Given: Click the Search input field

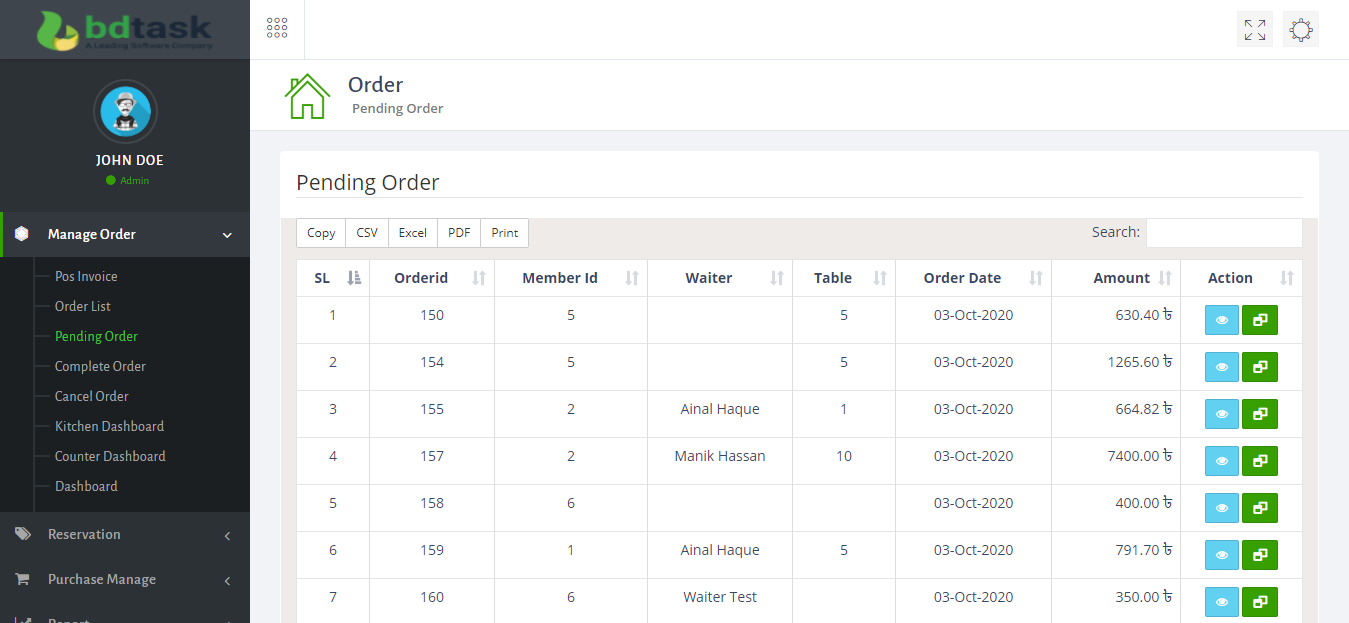Looking at the screenshot, I should tap(1223, 233).
